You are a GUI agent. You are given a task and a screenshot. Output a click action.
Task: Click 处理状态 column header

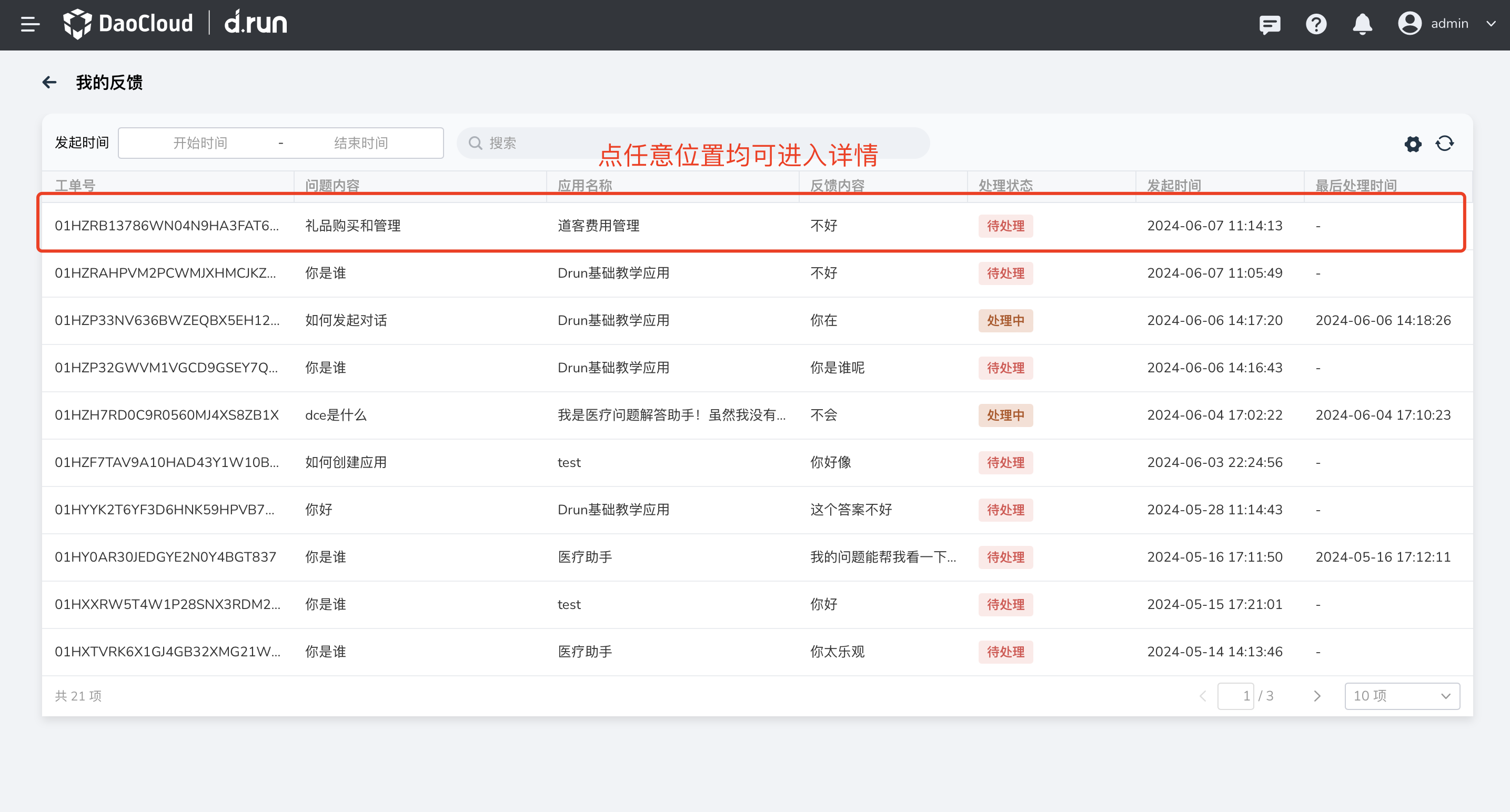point(1005,186)
